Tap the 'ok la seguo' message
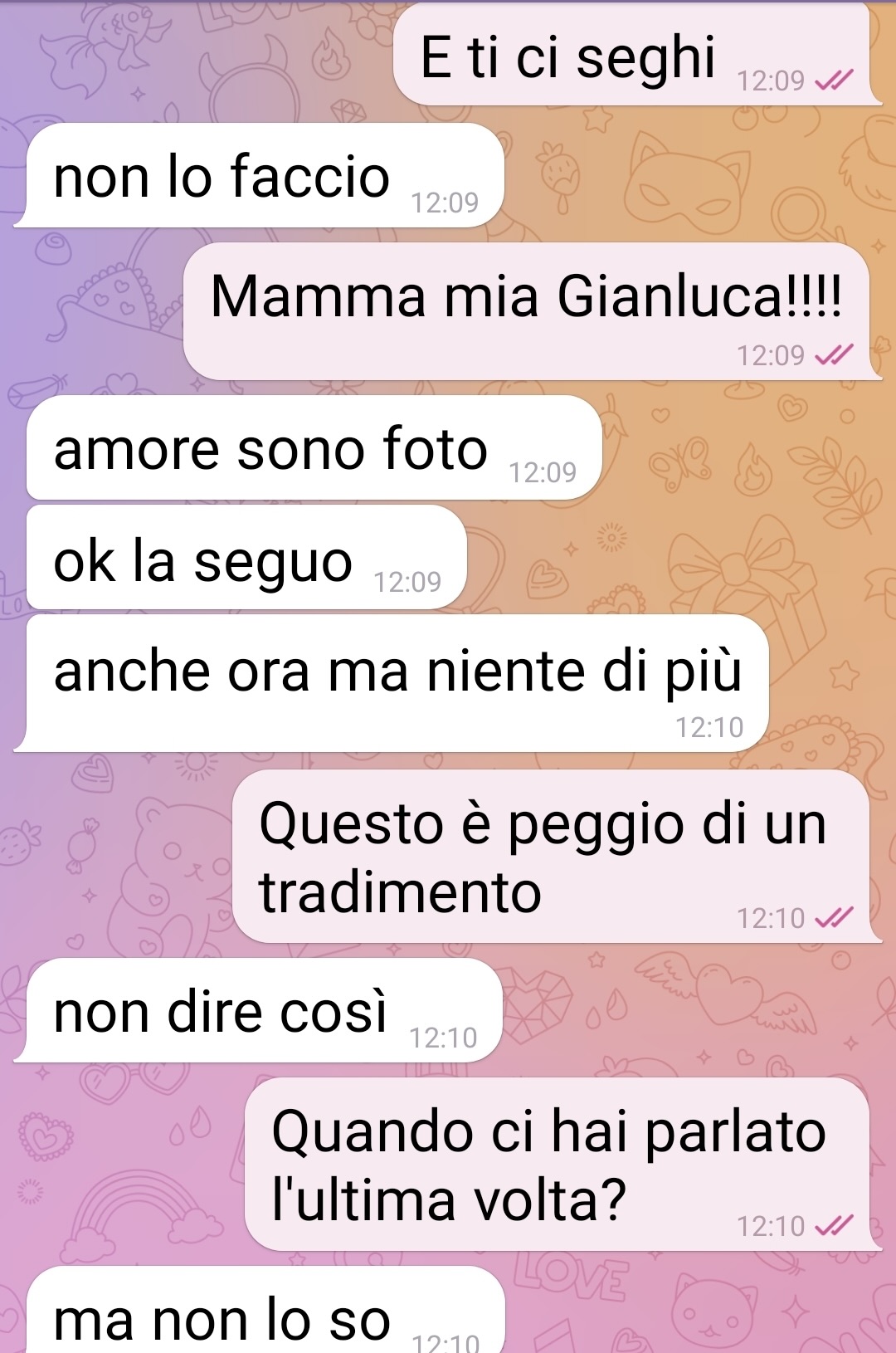This screenshot has height=1353, width=896. 246,557
